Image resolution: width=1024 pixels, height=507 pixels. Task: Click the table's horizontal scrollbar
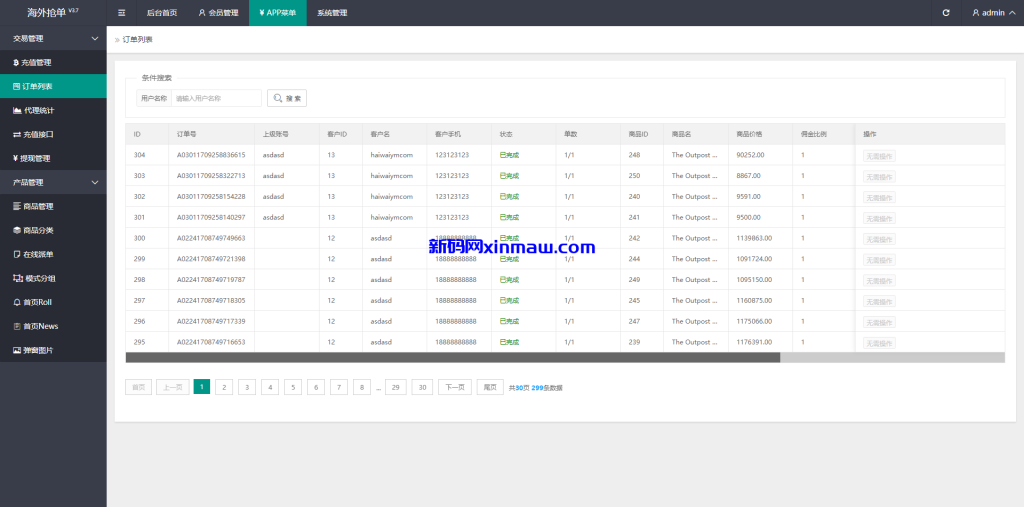click(452, 357)
